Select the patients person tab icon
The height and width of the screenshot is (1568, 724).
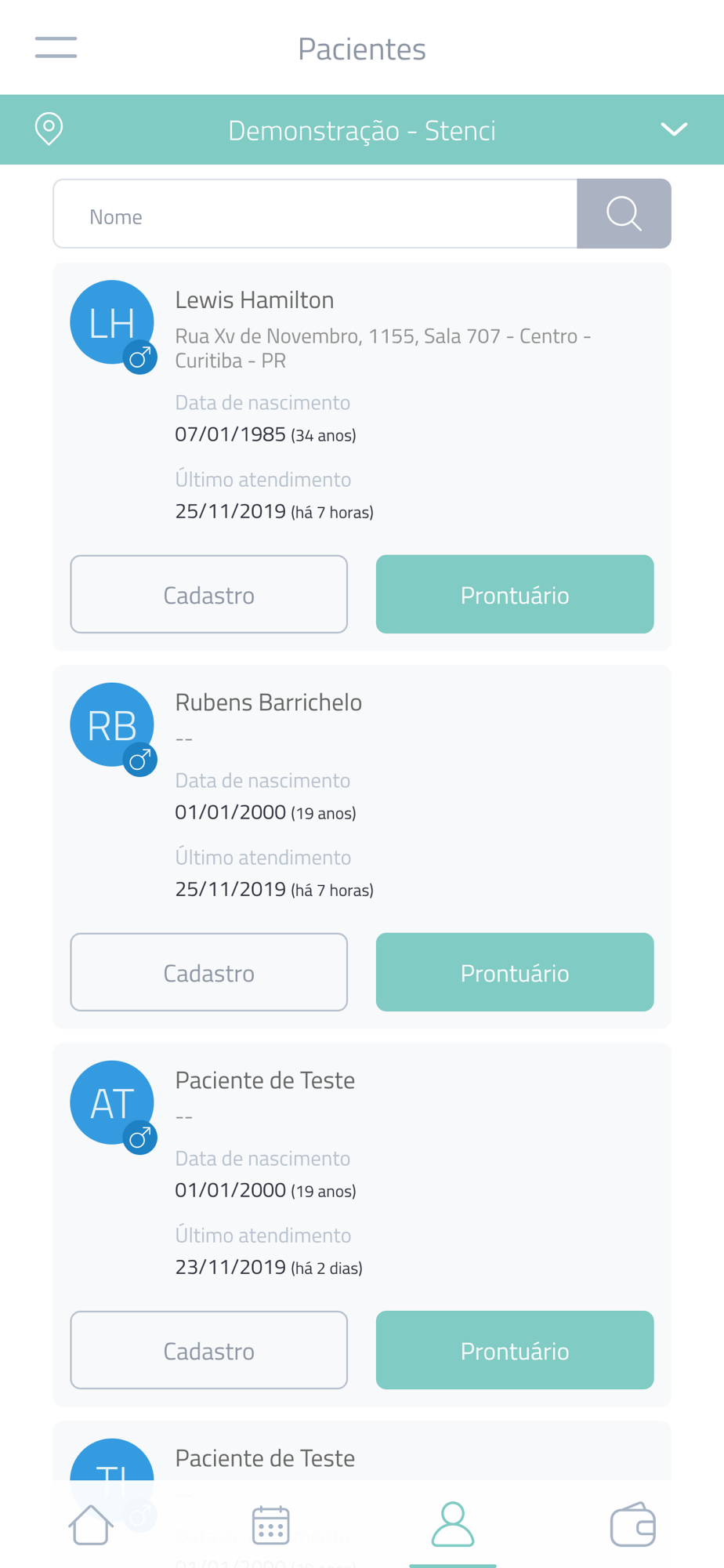coord(453,1524)
